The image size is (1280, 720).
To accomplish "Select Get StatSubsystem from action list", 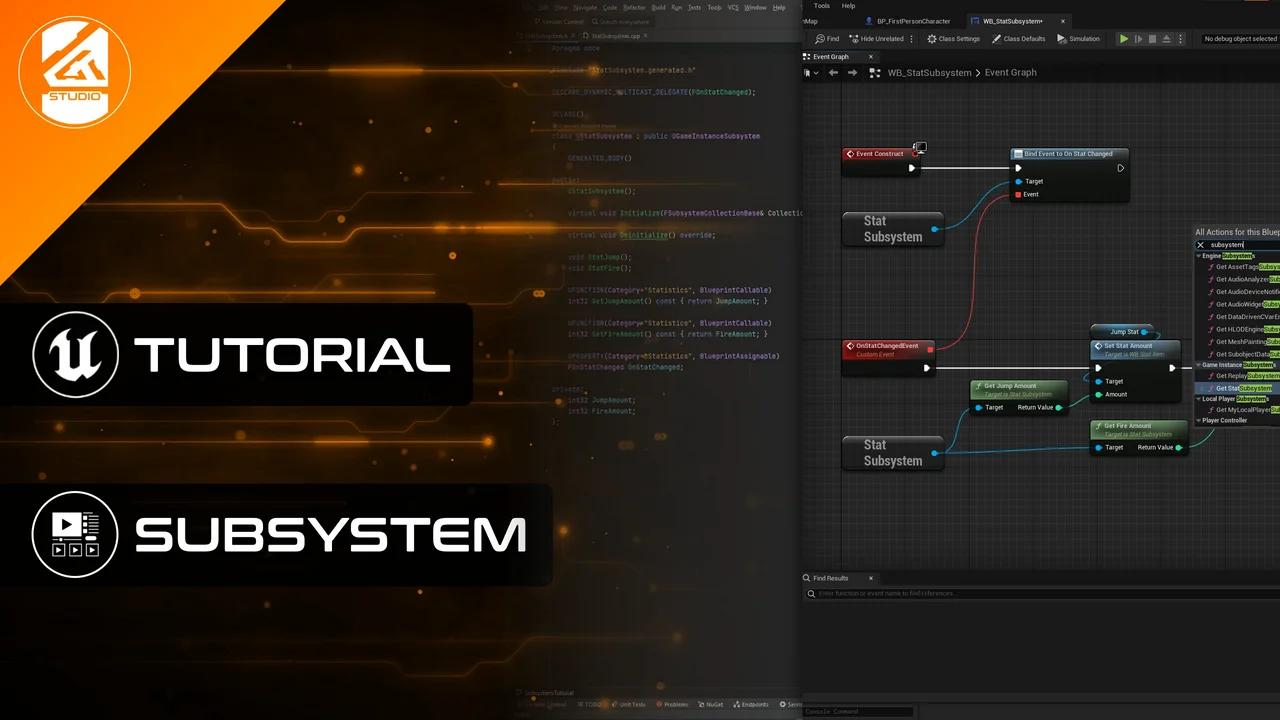I will 1244,388.
